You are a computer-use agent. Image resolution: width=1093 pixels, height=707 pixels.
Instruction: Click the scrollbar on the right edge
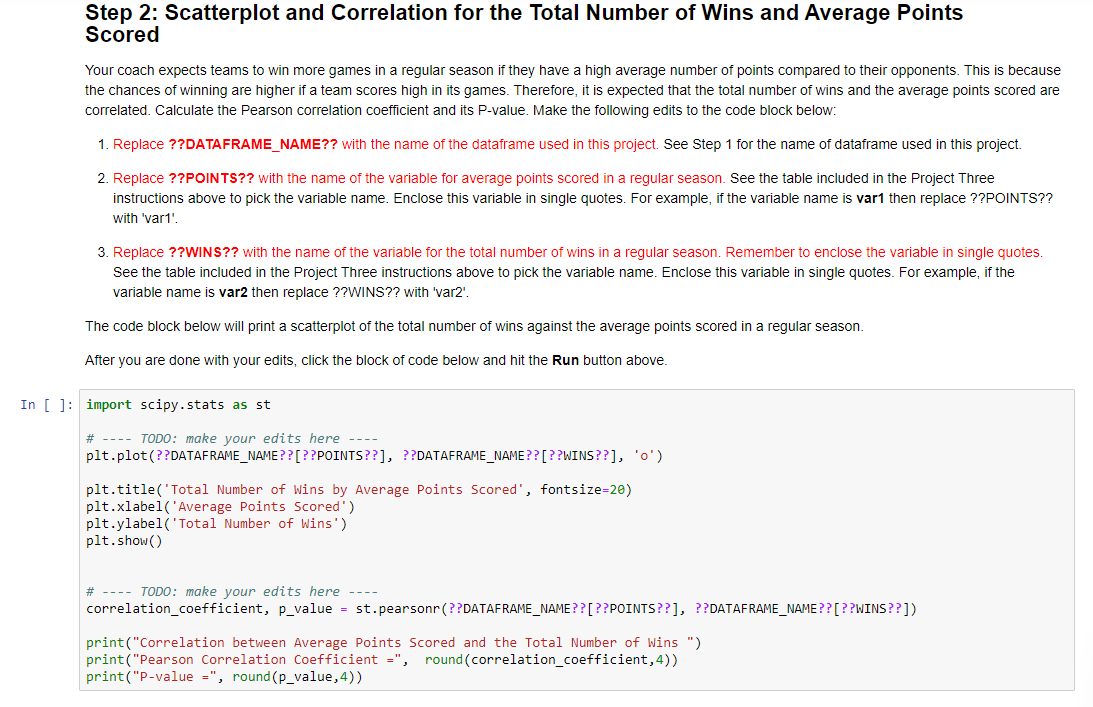click(1089, 350)
